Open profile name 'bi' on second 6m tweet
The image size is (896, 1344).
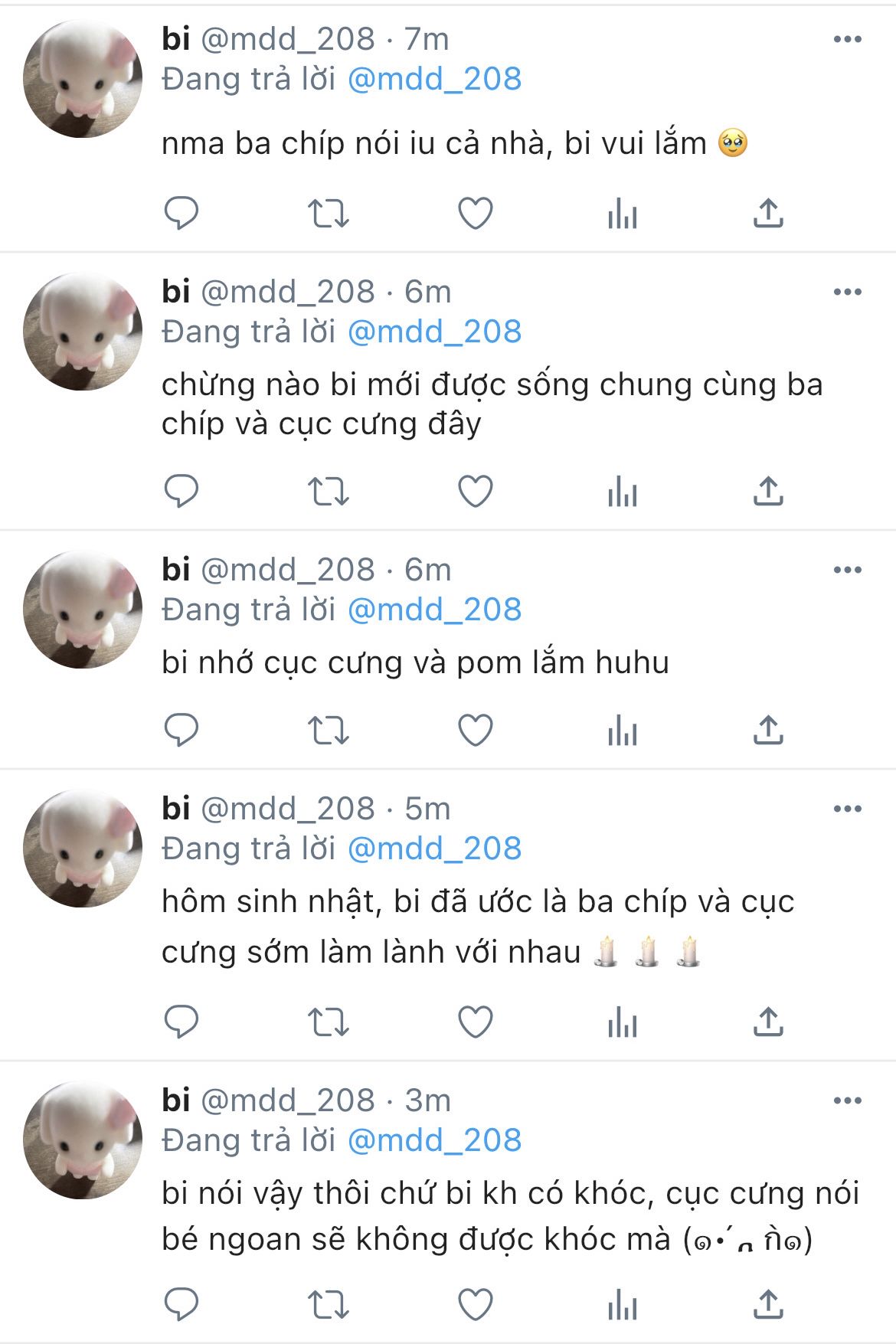point(175,570)
